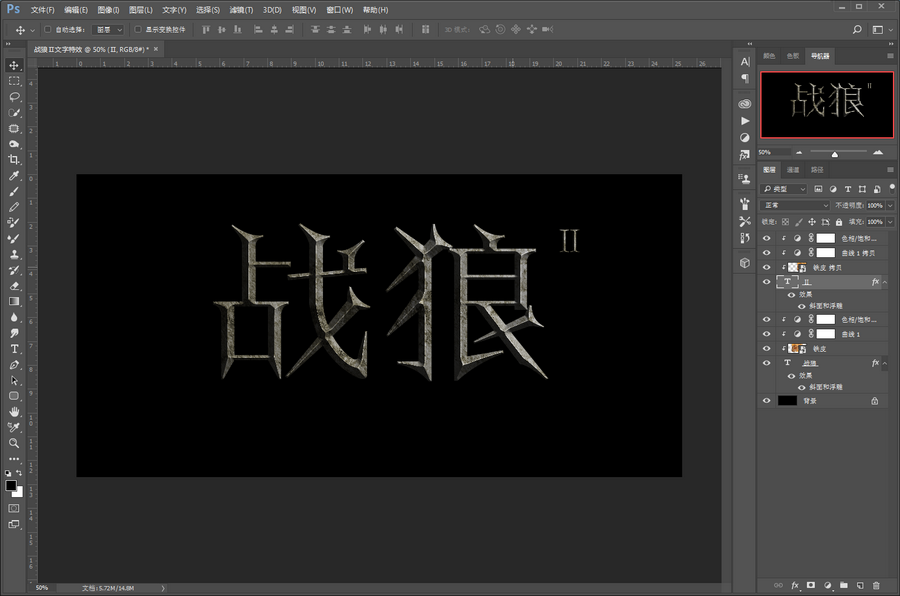Screen dimensions: 900x596
Task: Pick the Lasso tool
Action: point(14,97)
